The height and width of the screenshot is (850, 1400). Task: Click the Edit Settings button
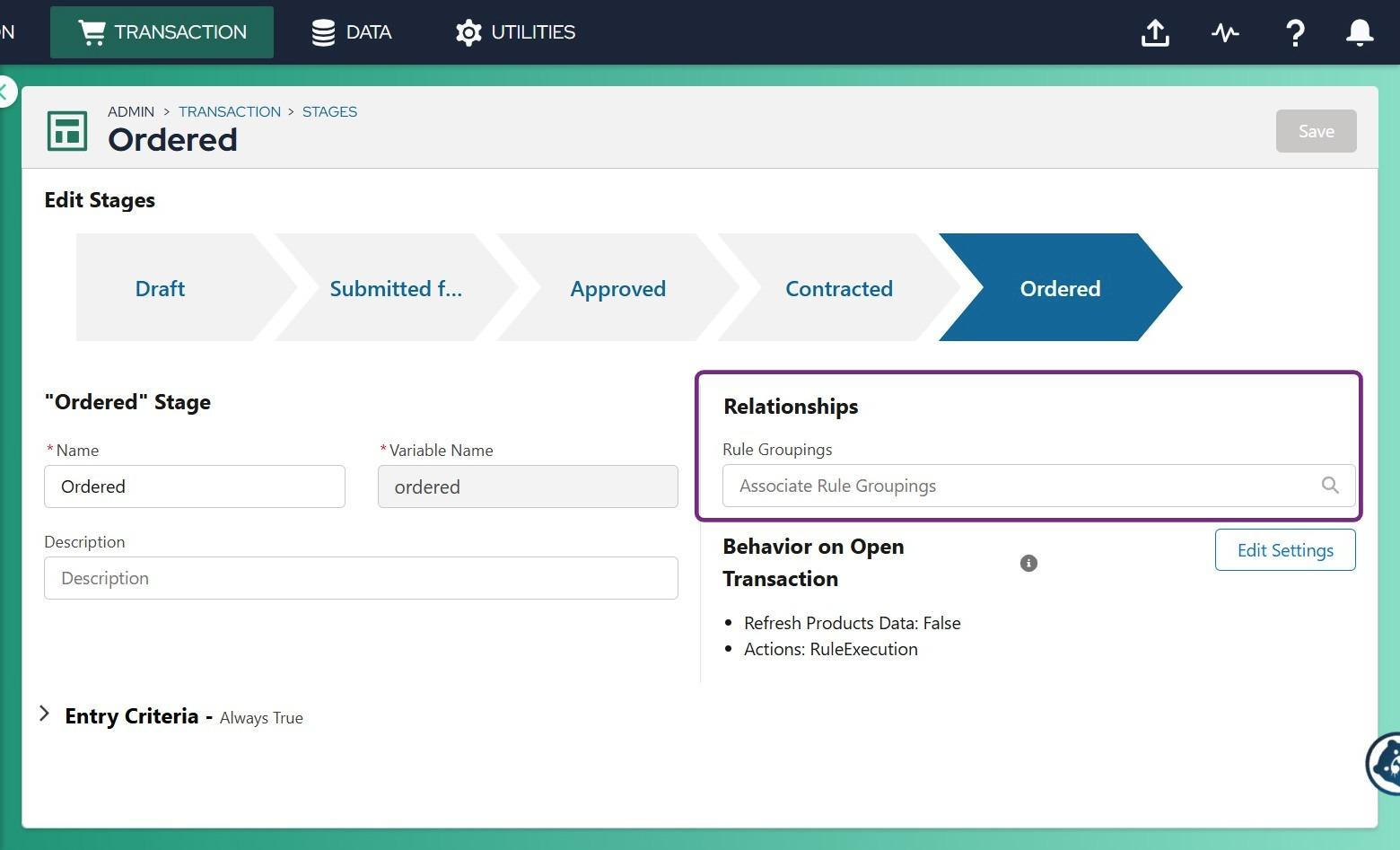[x=1285, y=549]
